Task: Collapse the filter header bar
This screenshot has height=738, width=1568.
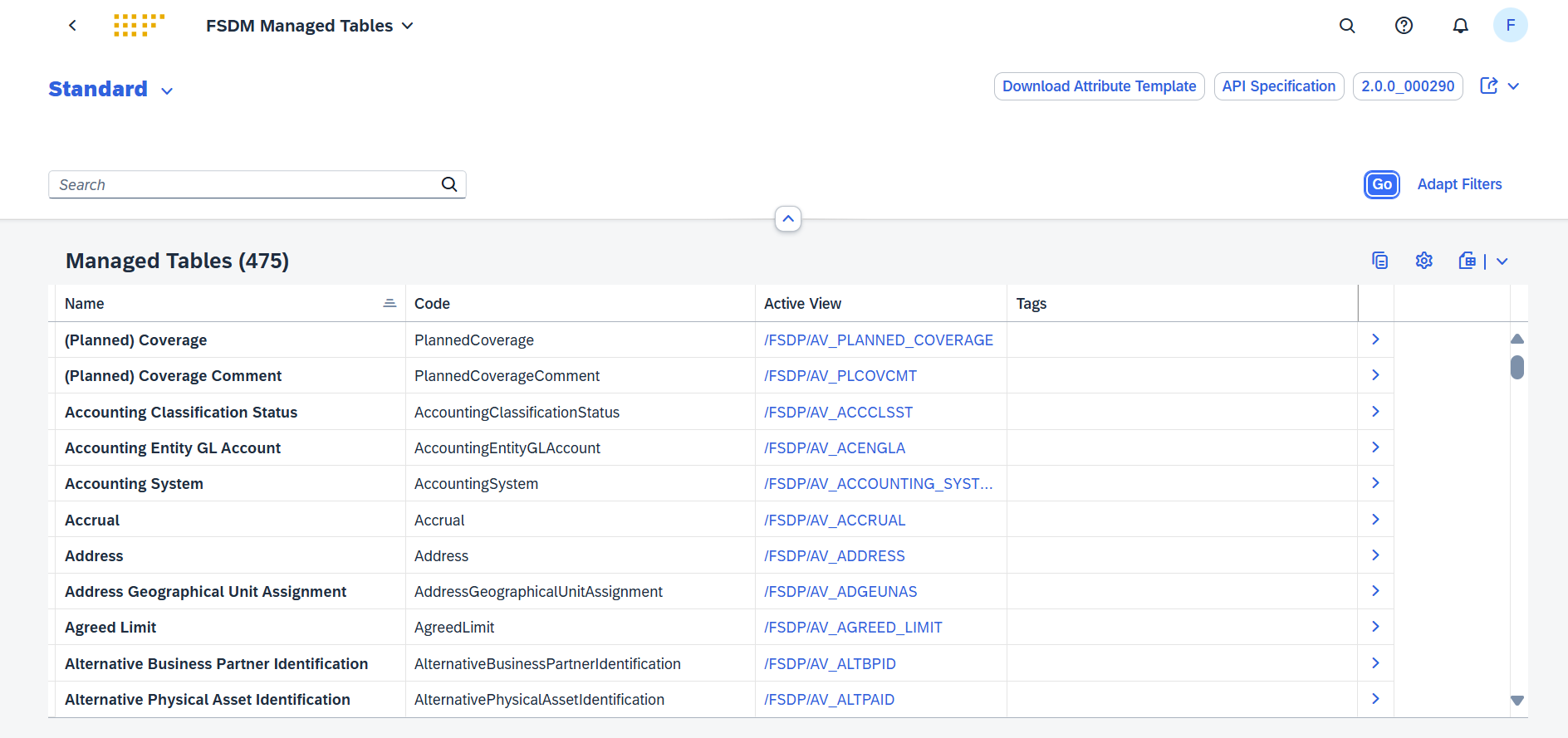Action: [787, 219]
